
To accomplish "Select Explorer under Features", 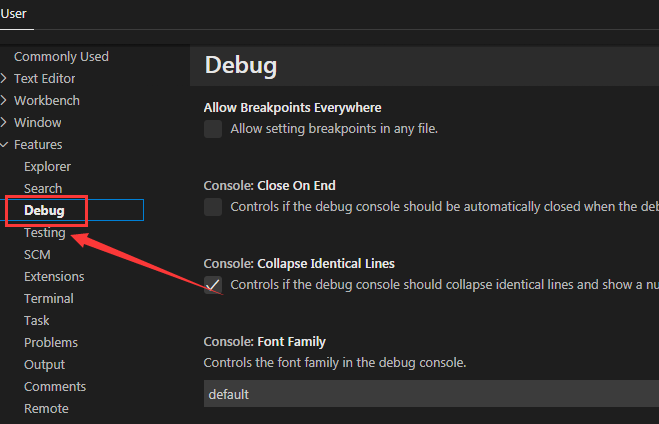I will (x=47, y=166).
